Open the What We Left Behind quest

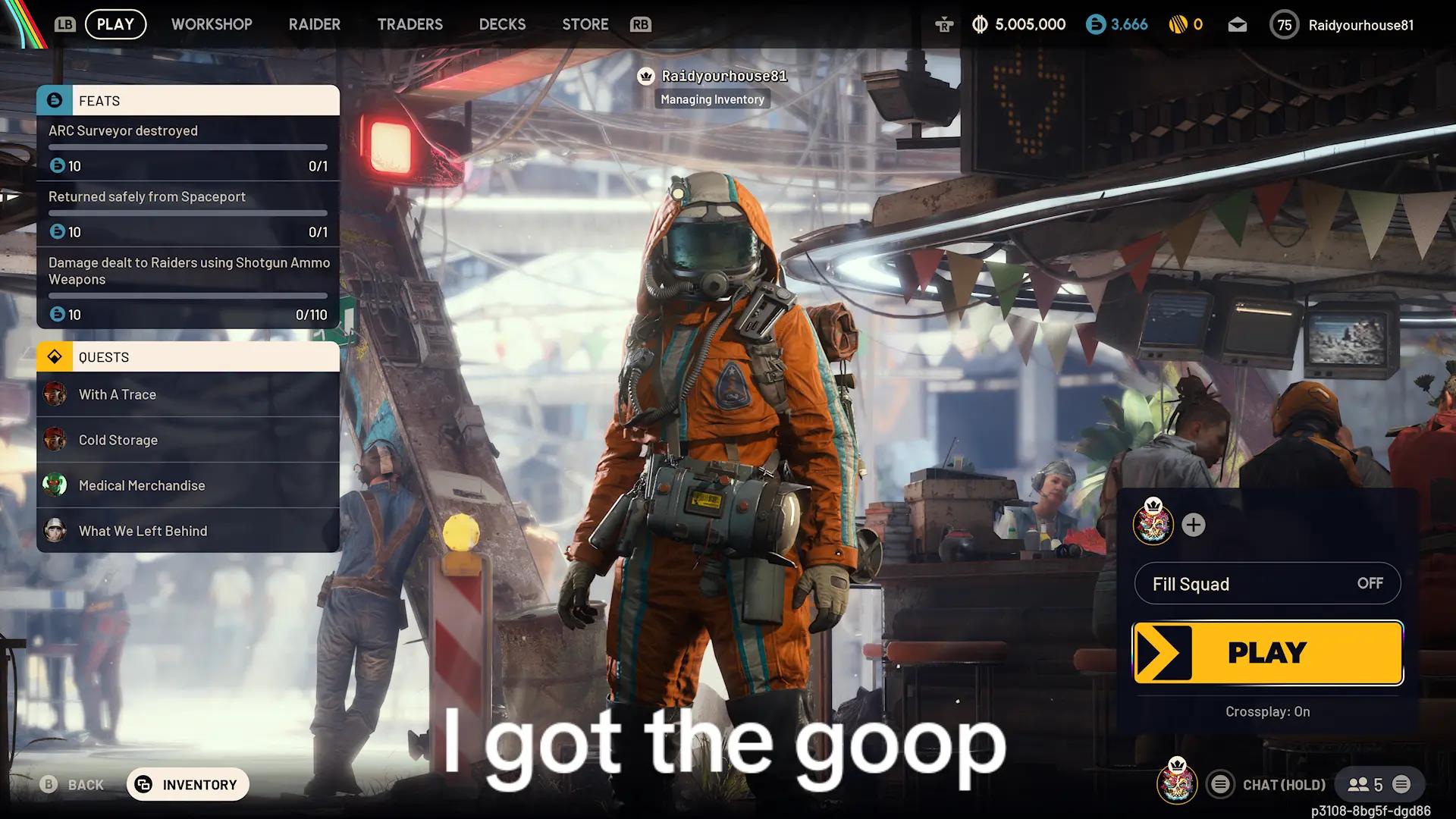tap(188, 531)
